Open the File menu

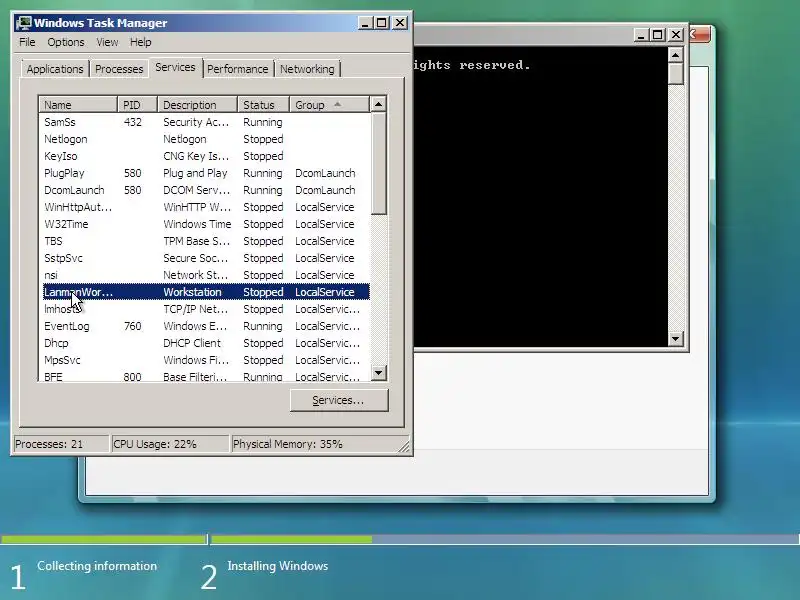[27, 42]
